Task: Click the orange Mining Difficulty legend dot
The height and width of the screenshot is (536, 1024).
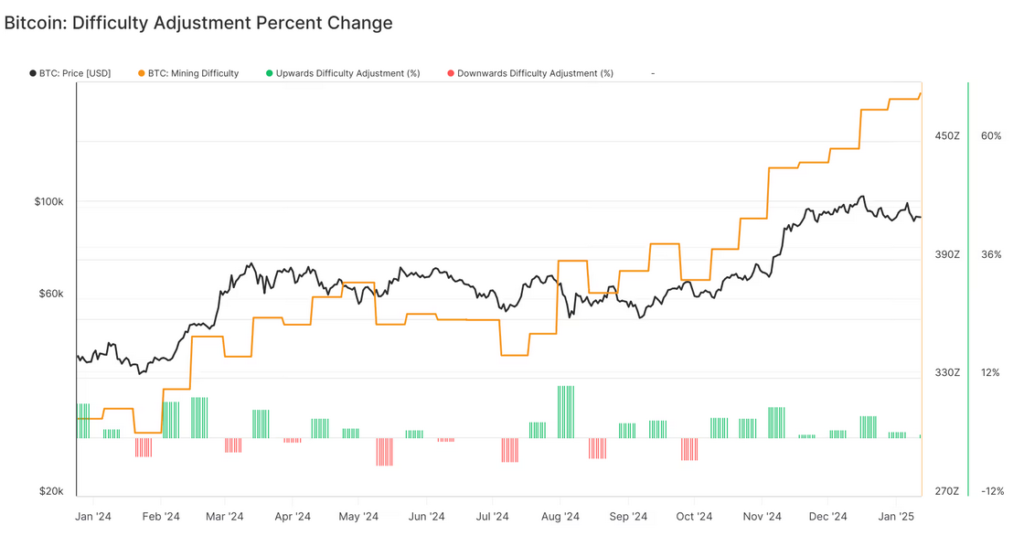Action: point(141,73)
